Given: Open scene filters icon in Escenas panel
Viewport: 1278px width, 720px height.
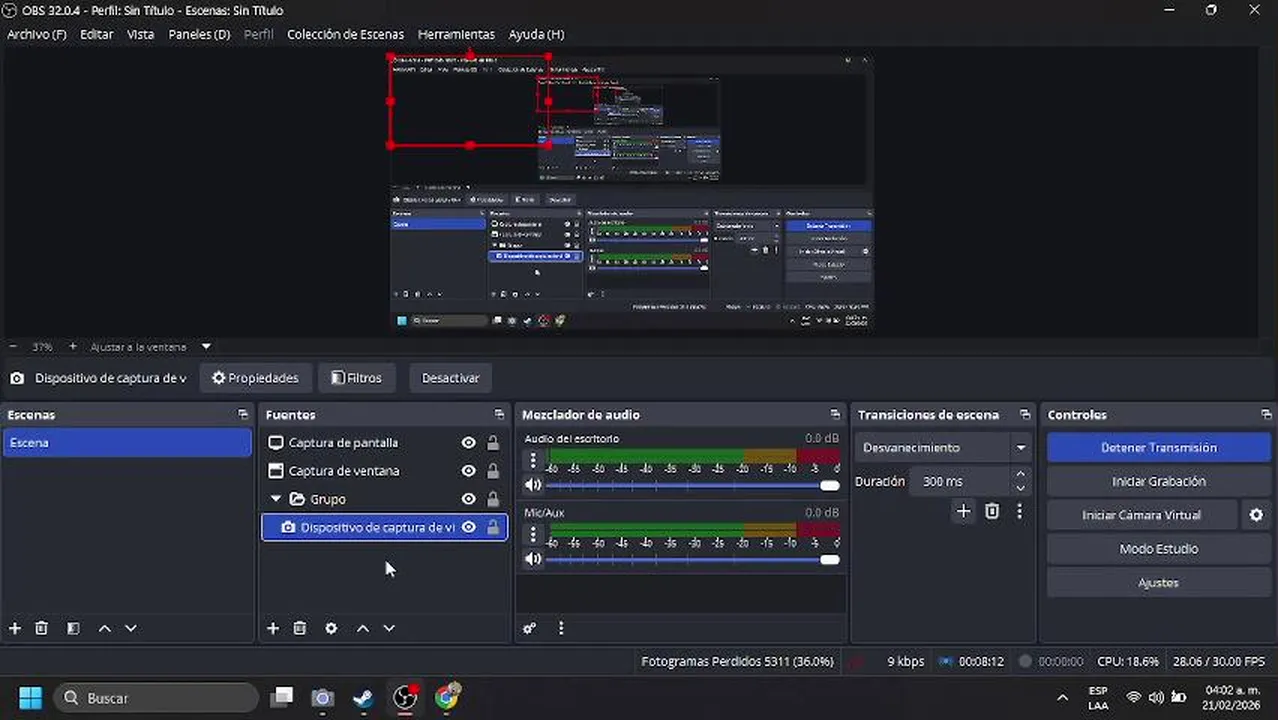Looking at the screenshot, I should (x=73, y=628).
